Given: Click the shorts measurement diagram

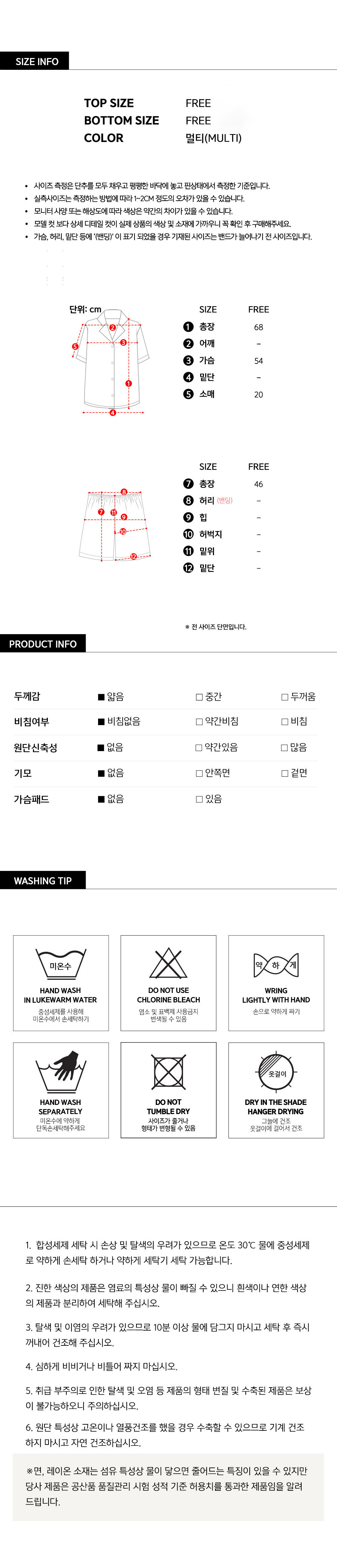Looking at the screenshot, I should pyautogui.click(x=114, y=525).
